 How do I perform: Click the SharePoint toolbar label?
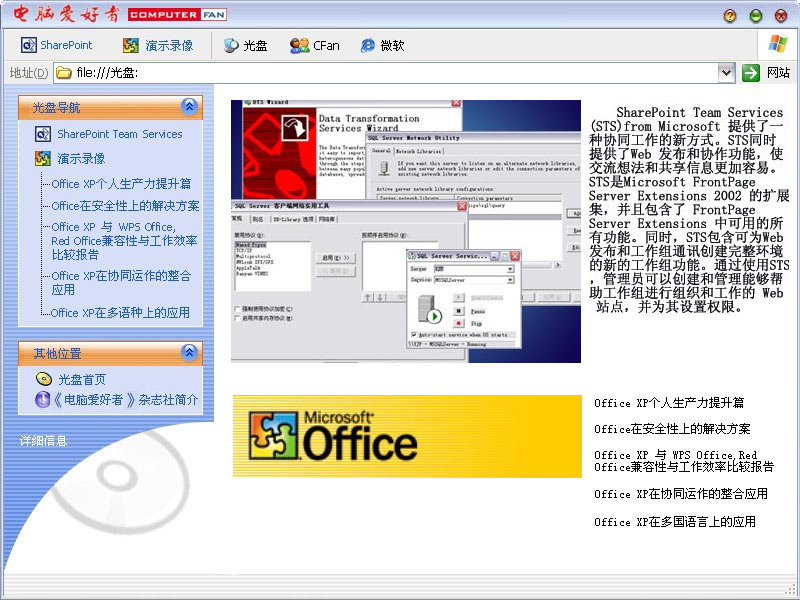click(x=66, y=45)
